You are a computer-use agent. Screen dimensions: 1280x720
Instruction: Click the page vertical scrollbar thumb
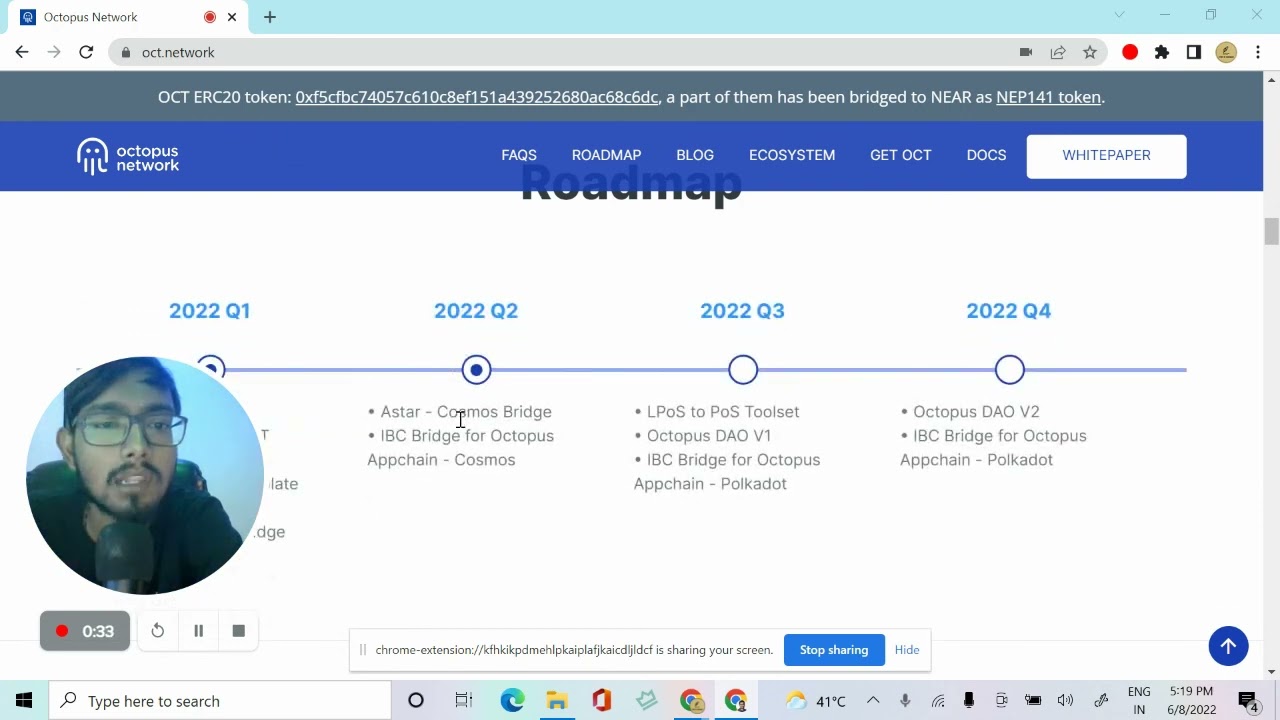(1271, 231)
